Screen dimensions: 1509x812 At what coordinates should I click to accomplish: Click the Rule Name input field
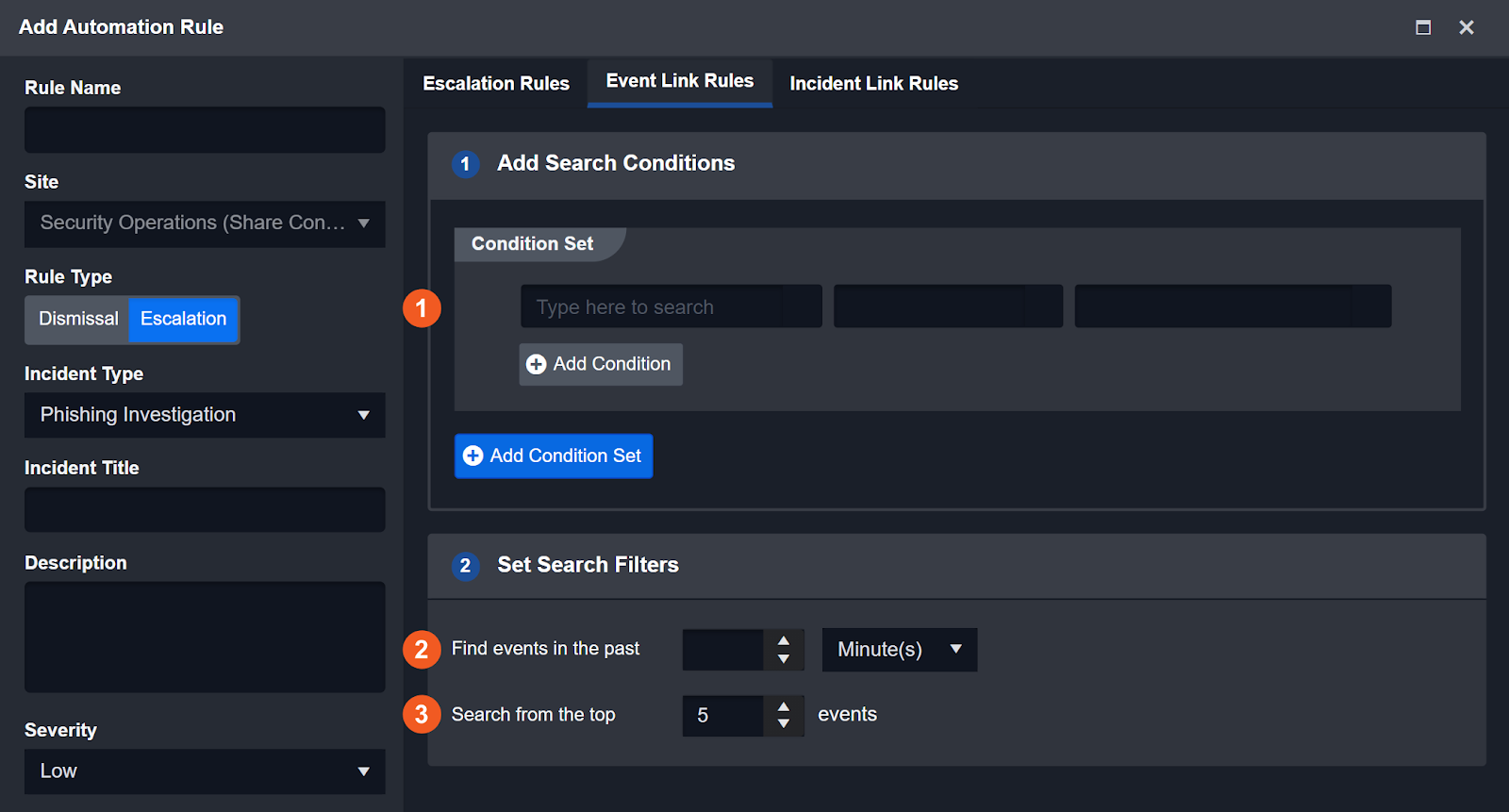tap(205, 130)
